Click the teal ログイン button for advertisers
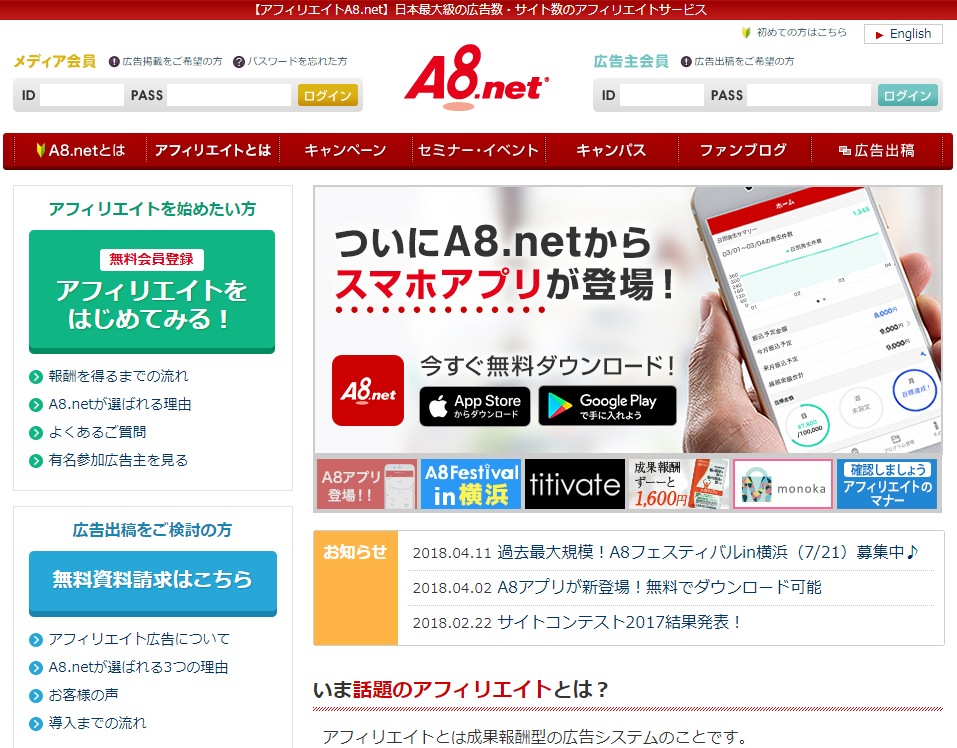957x748 pixels. (908, 95)
